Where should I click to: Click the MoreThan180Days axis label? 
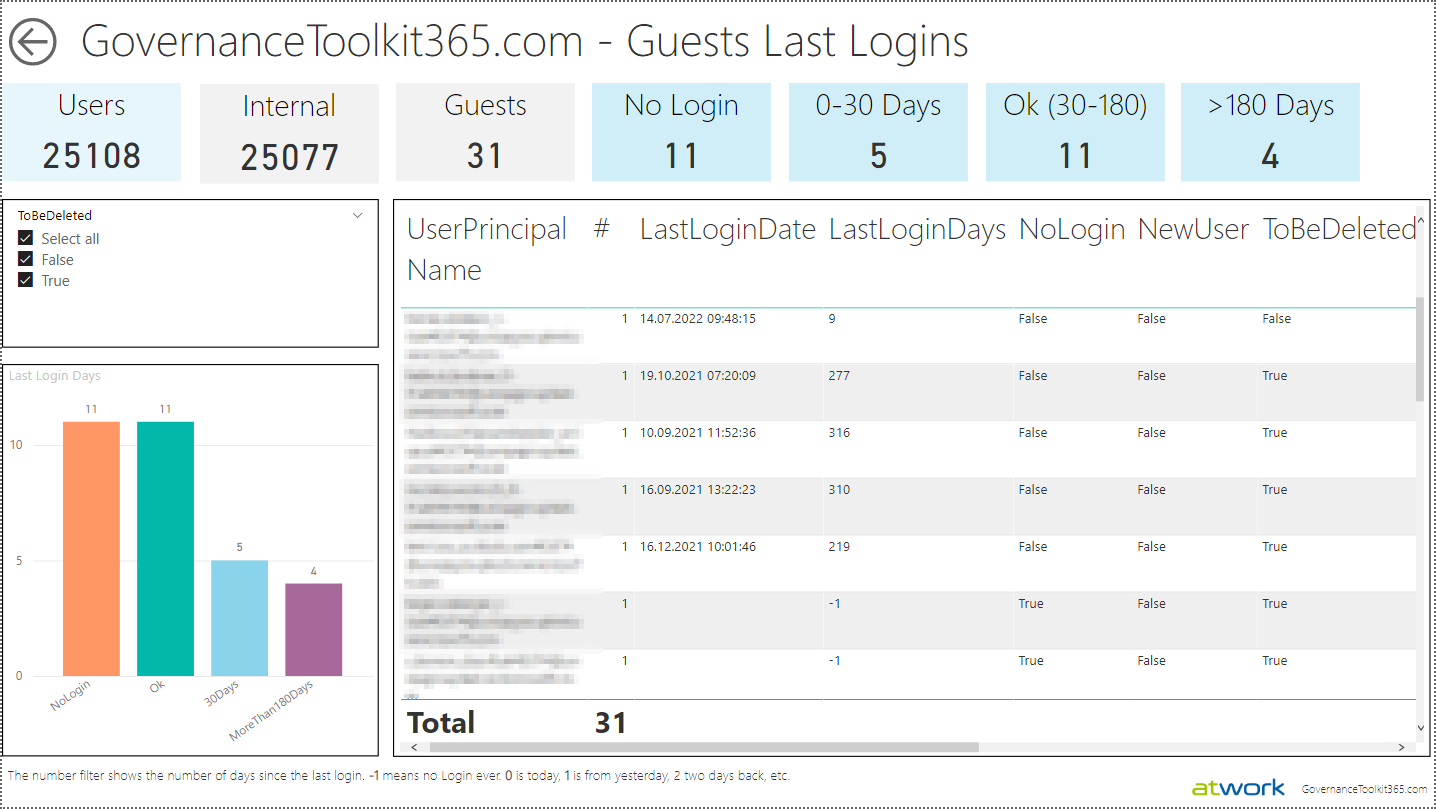point(271,711)
